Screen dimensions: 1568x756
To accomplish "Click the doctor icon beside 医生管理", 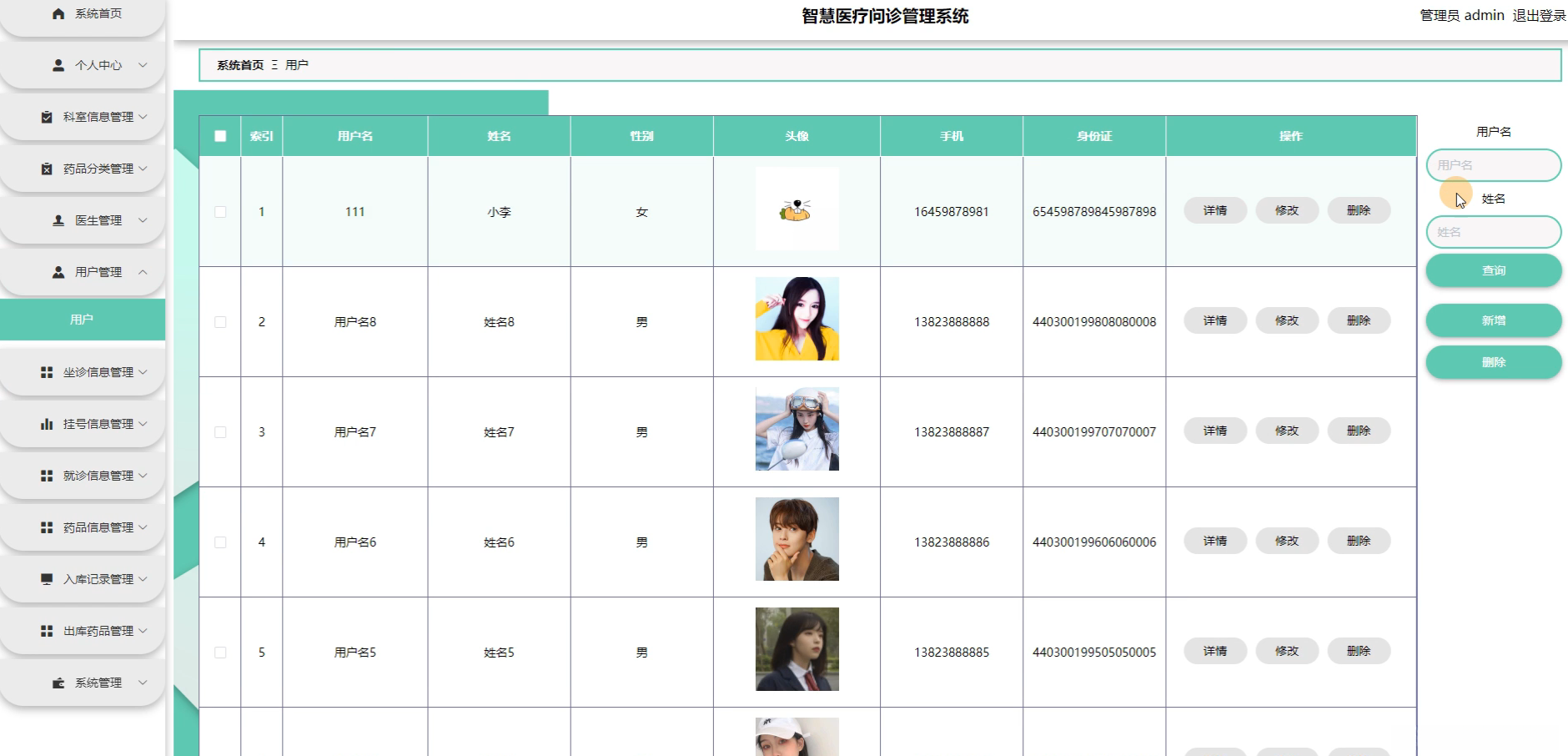I will tap(58, 220).
